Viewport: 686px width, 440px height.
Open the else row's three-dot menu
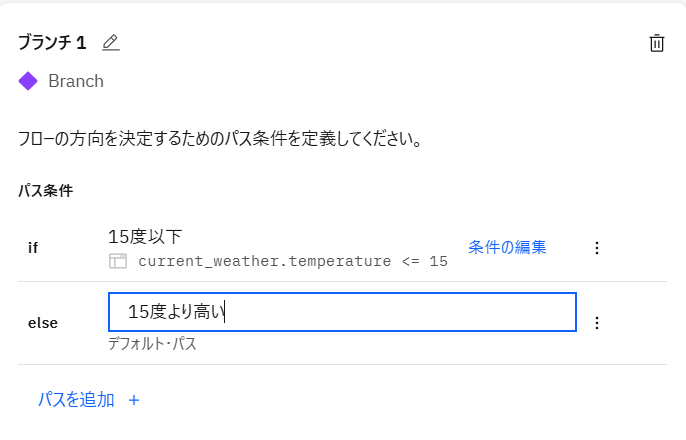point(597,322)
